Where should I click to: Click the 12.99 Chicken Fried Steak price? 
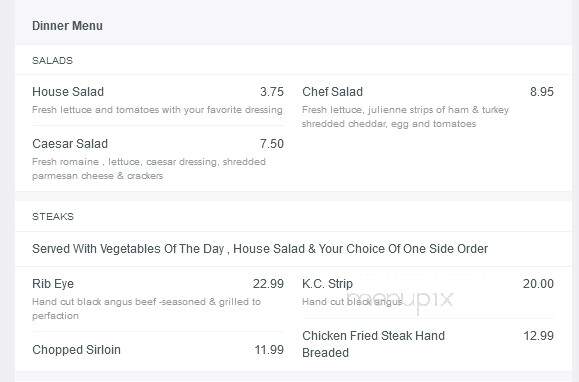(x=539, y=336)
